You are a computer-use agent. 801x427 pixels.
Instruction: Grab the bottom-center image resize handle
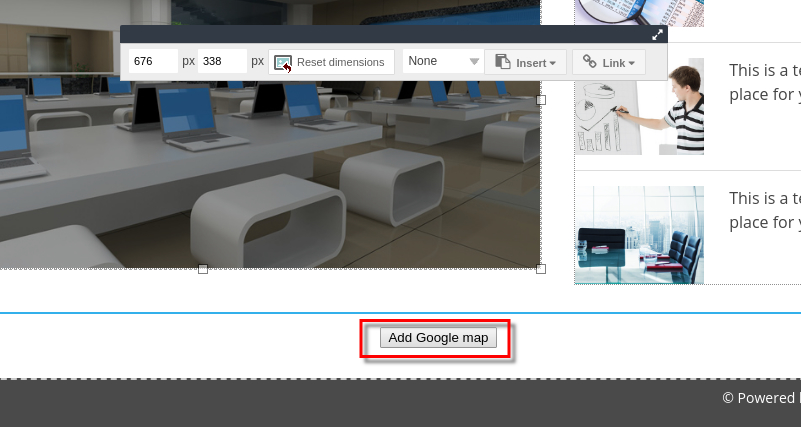point(203,269)
